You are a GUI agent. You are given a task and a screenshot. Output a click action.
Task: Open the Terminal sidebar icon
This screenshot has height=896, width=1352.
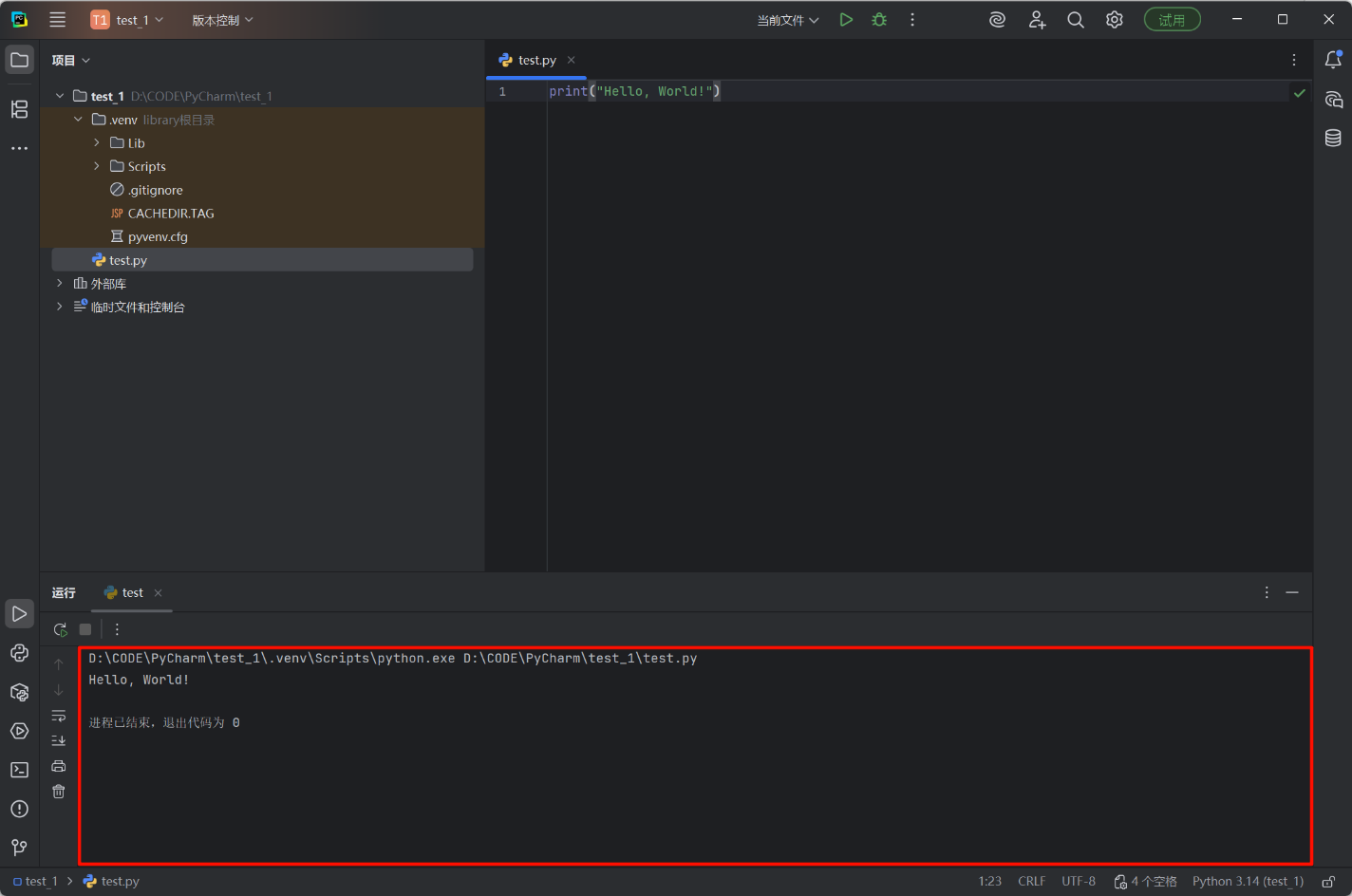tap(19, 770)
